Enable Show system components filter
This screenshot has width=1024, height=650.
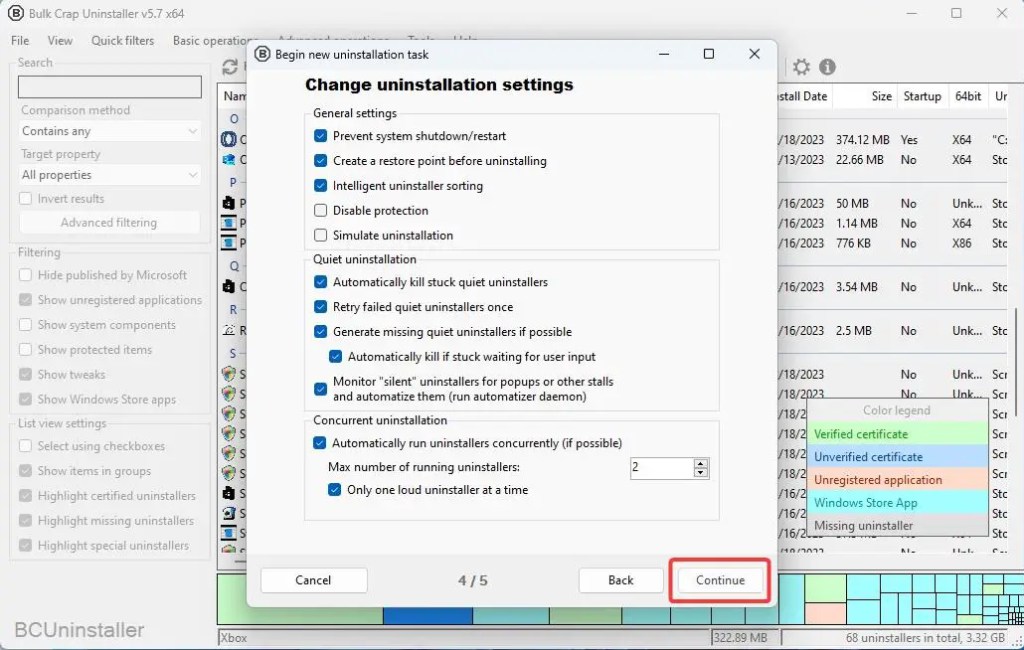click(25, 325)
